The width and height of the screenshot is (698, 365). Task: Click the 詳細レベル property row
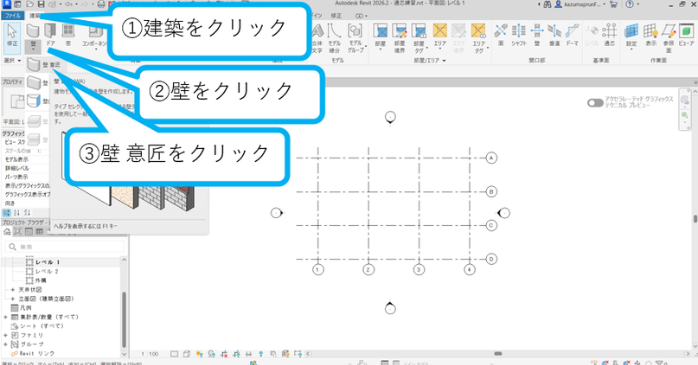pos(27,168)
